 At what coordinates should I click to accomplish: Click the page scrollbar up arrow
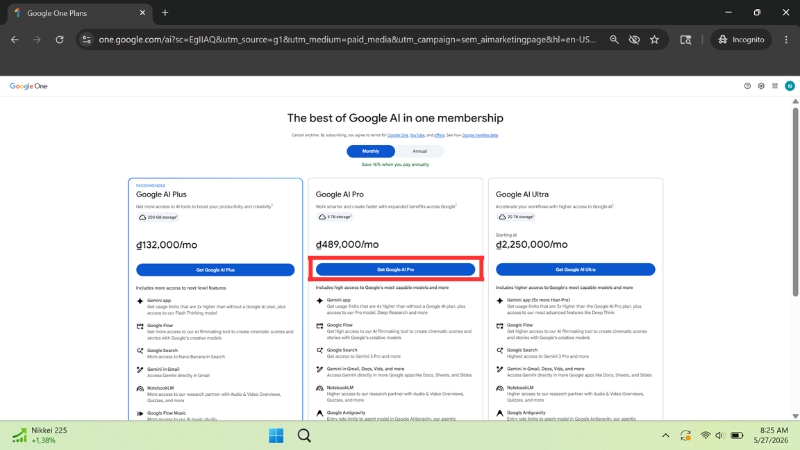coord(795,101)
